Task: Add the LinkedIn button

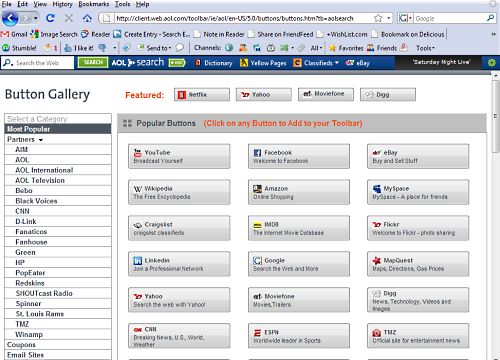Action: point(179,264)
